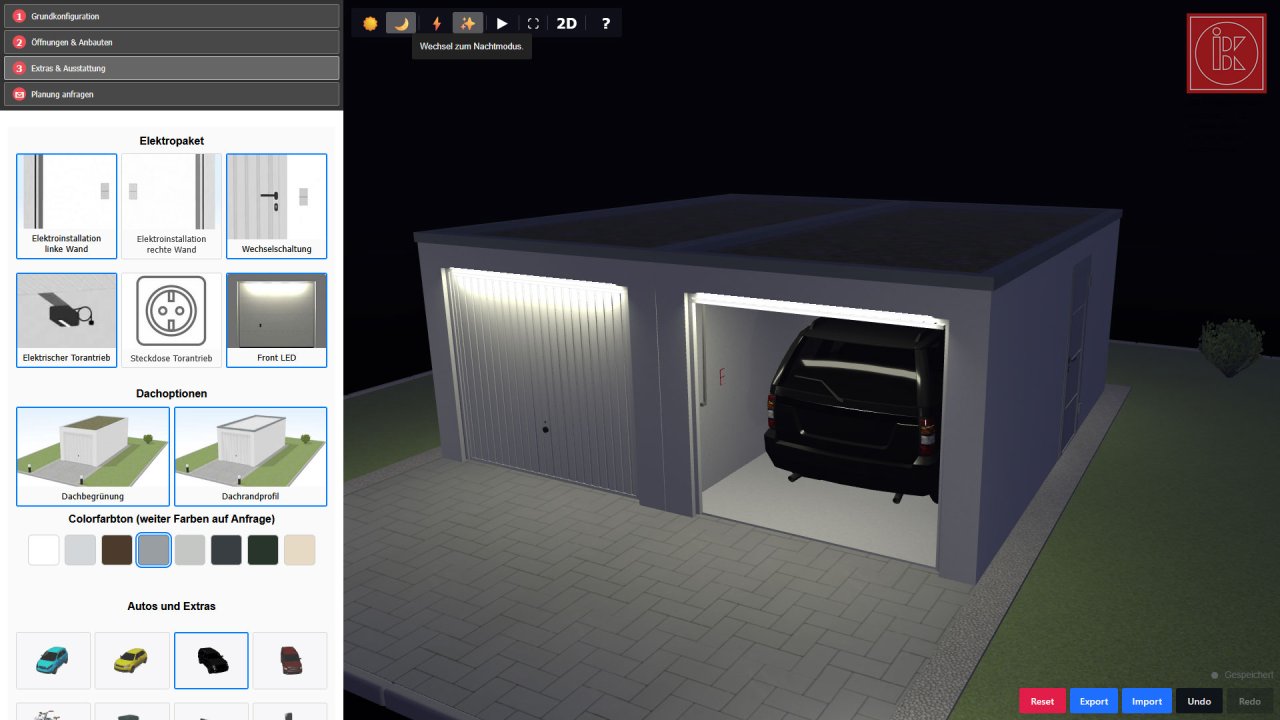Click the lightning bolt icon in the toolbar
The width and height of the screenshot is (1280, 720).
[x=436, y=23]
